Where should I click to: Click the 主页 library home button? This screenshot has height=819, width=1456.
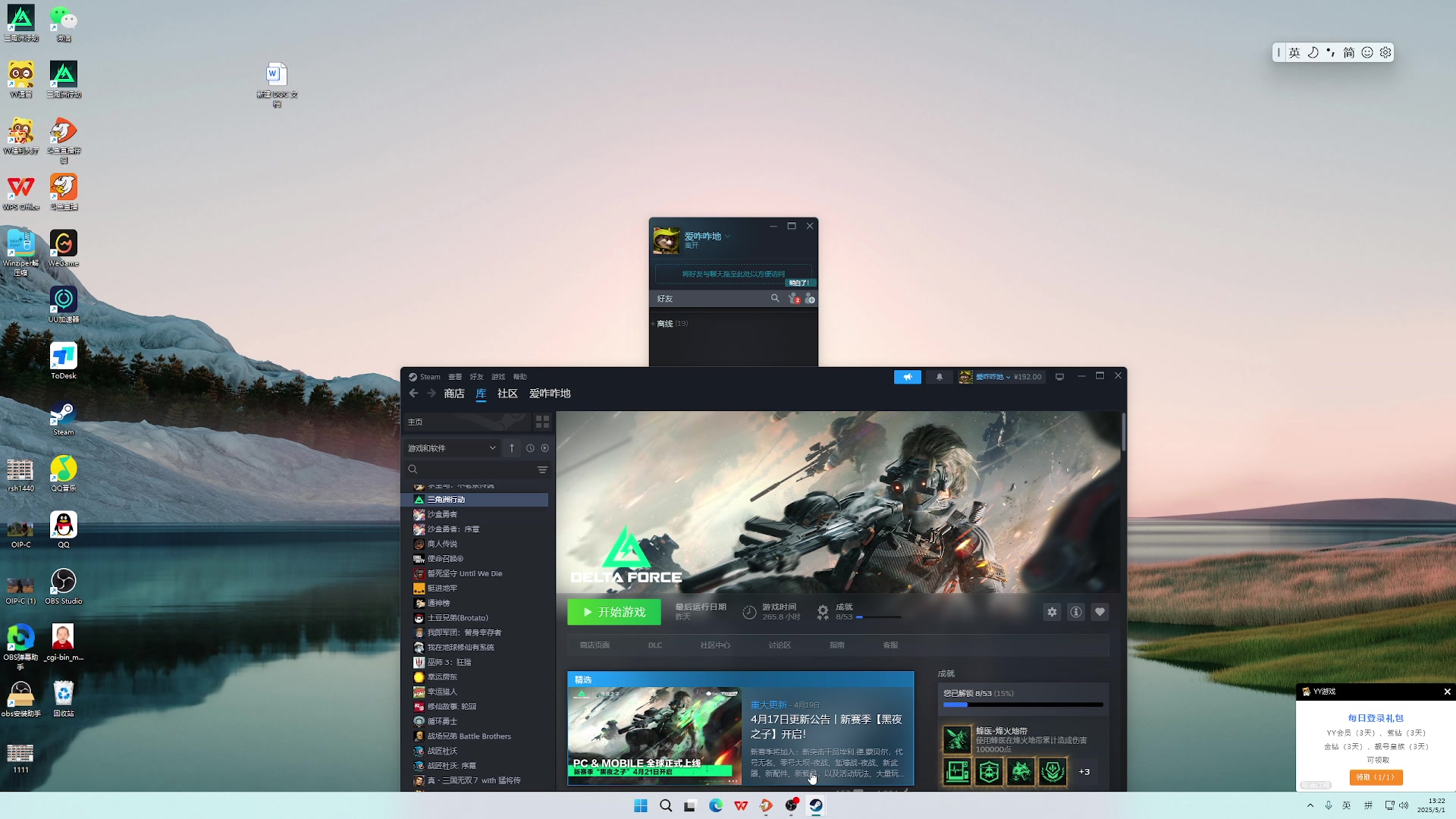coord(467,422)
